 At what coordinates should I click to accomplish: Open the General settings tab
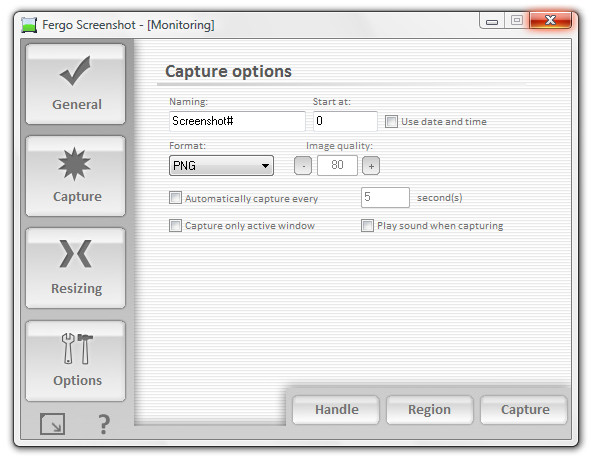coord(75,84)
